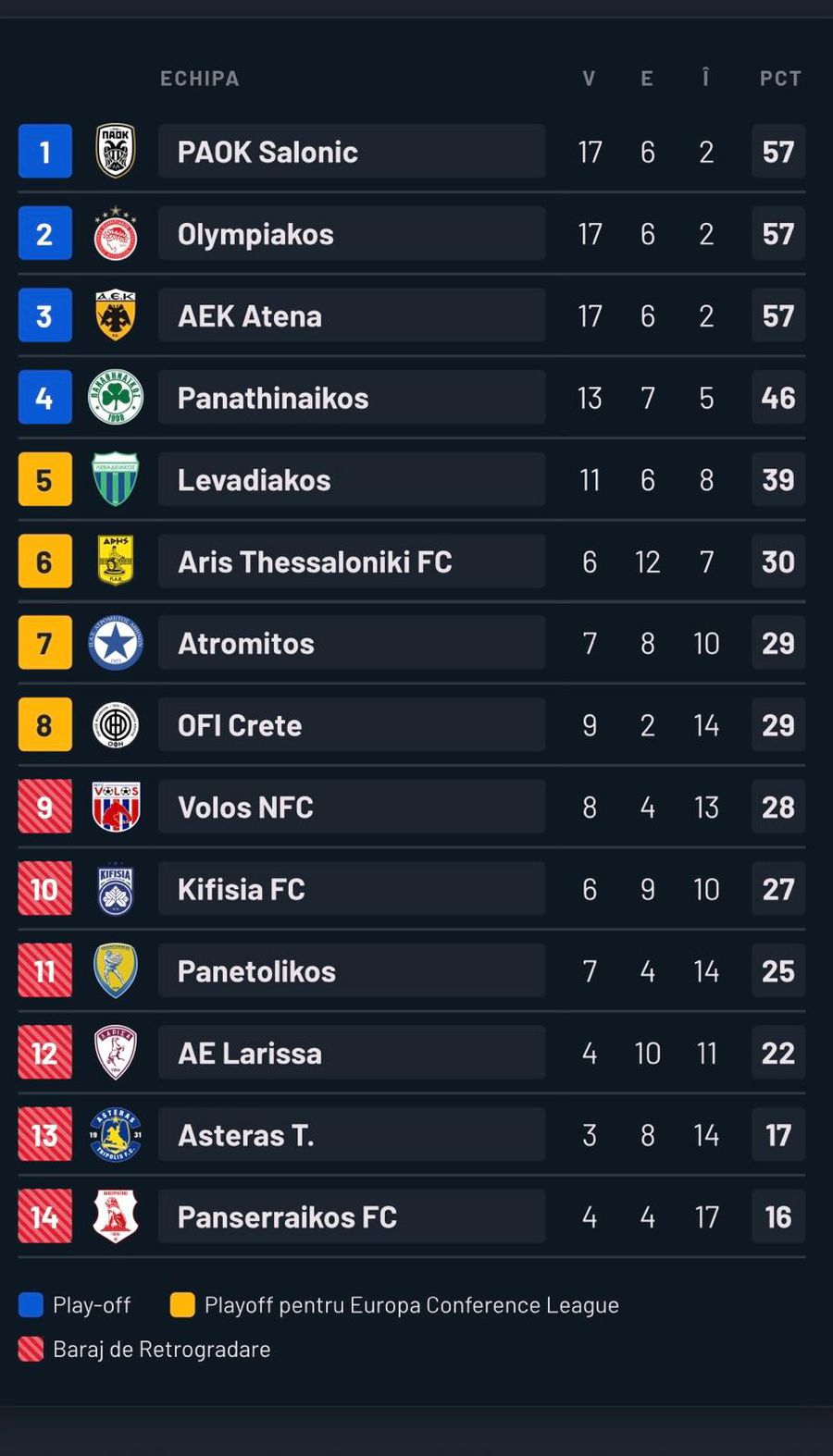Click the OFI Crete round logo
Image resolution: width=833 pixels, height=1456 pixels.
click(116, 725)
